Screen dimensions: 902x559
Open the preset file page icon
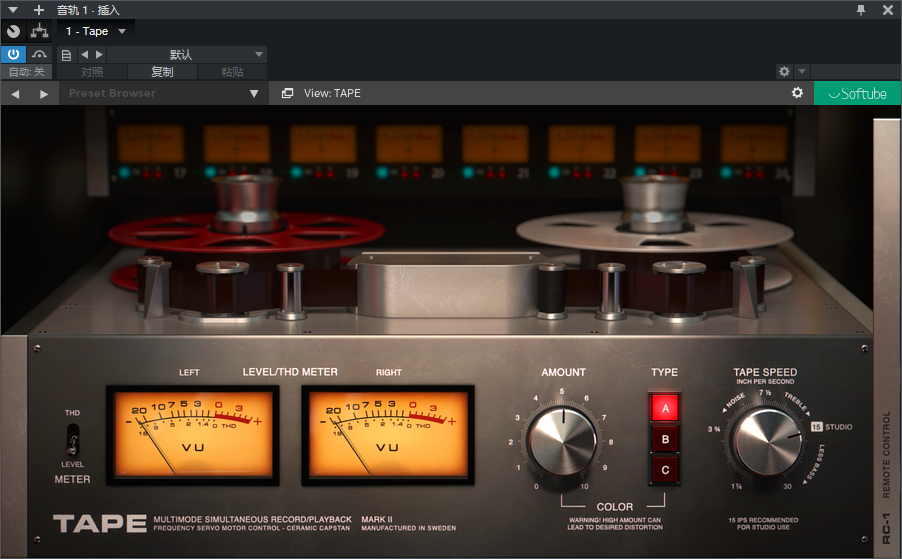pyautogui.click(x=66, y=54)
